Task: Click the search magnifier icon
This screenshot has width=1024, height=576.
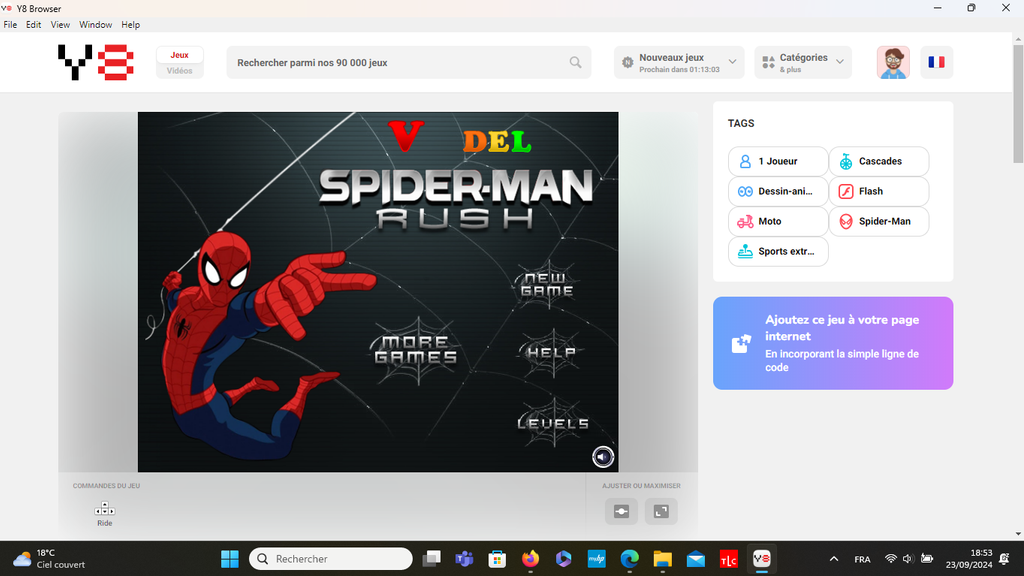Action: [576, 62]
